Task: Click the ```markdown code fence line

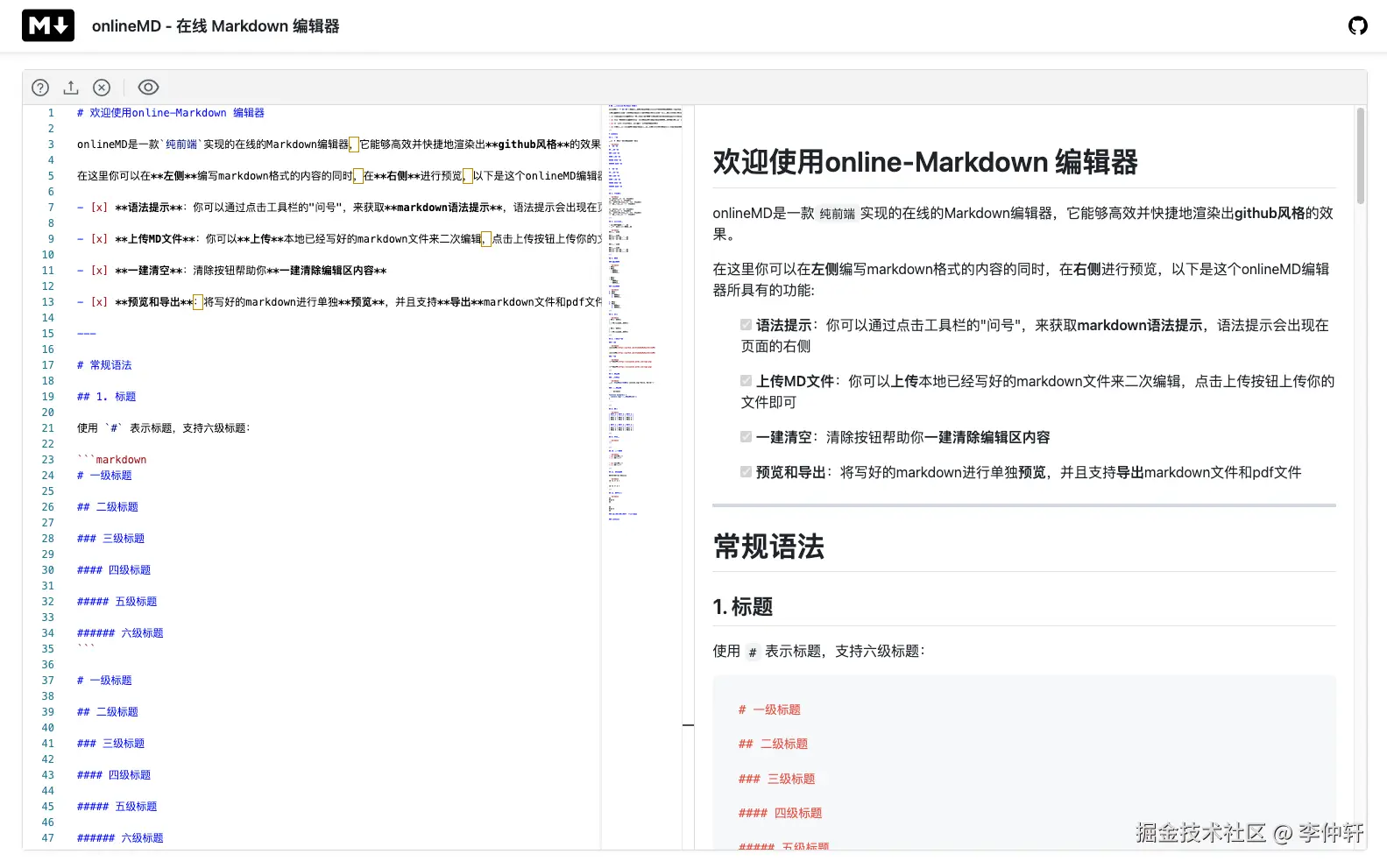Action: click(112, 460)
